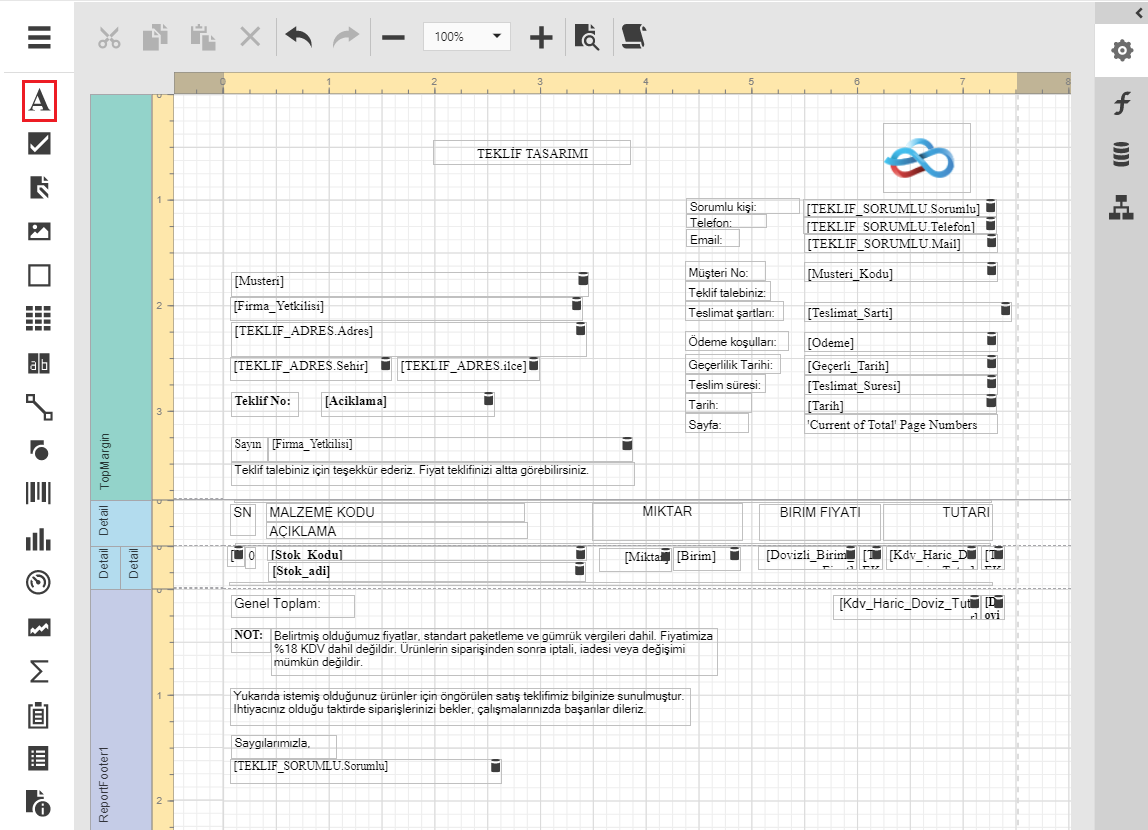Select the TEKLİF TASARIMI title label

click(x=531, y=153)
